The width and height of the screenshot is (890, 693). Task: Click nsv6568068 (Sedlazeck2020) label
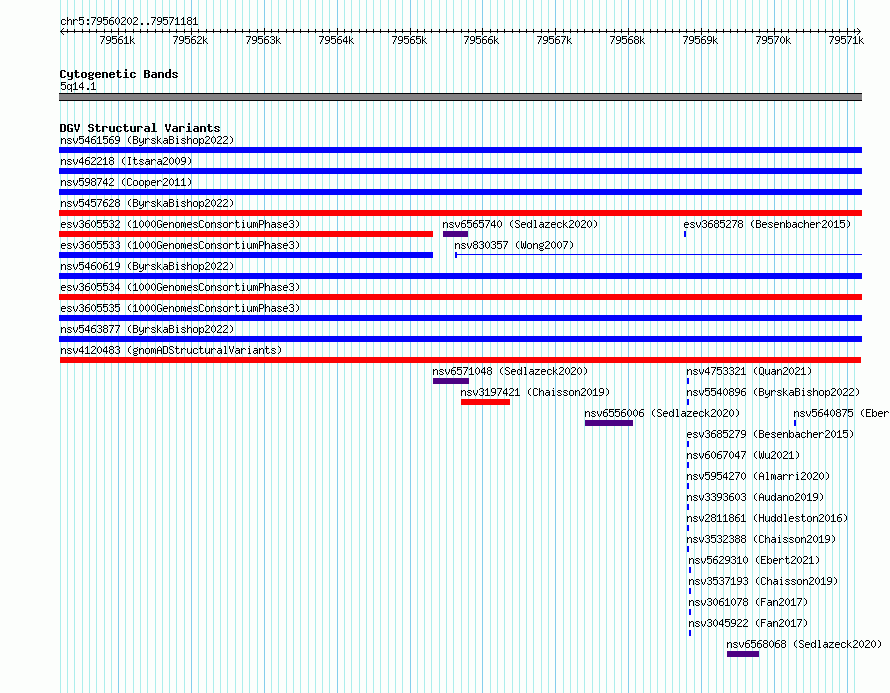click(804, 644)
